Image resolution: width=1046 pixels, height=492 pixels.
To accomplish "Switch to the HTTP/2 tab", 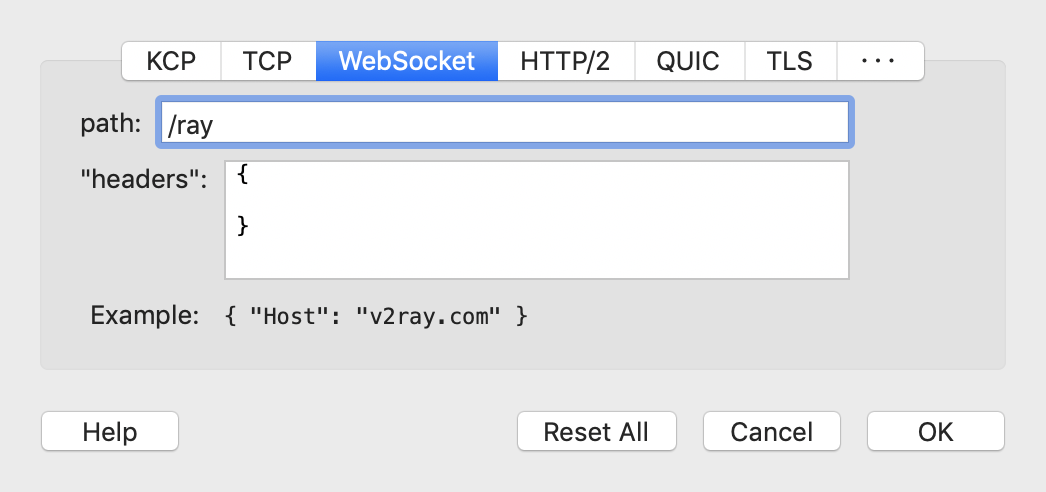I will 566,61.
